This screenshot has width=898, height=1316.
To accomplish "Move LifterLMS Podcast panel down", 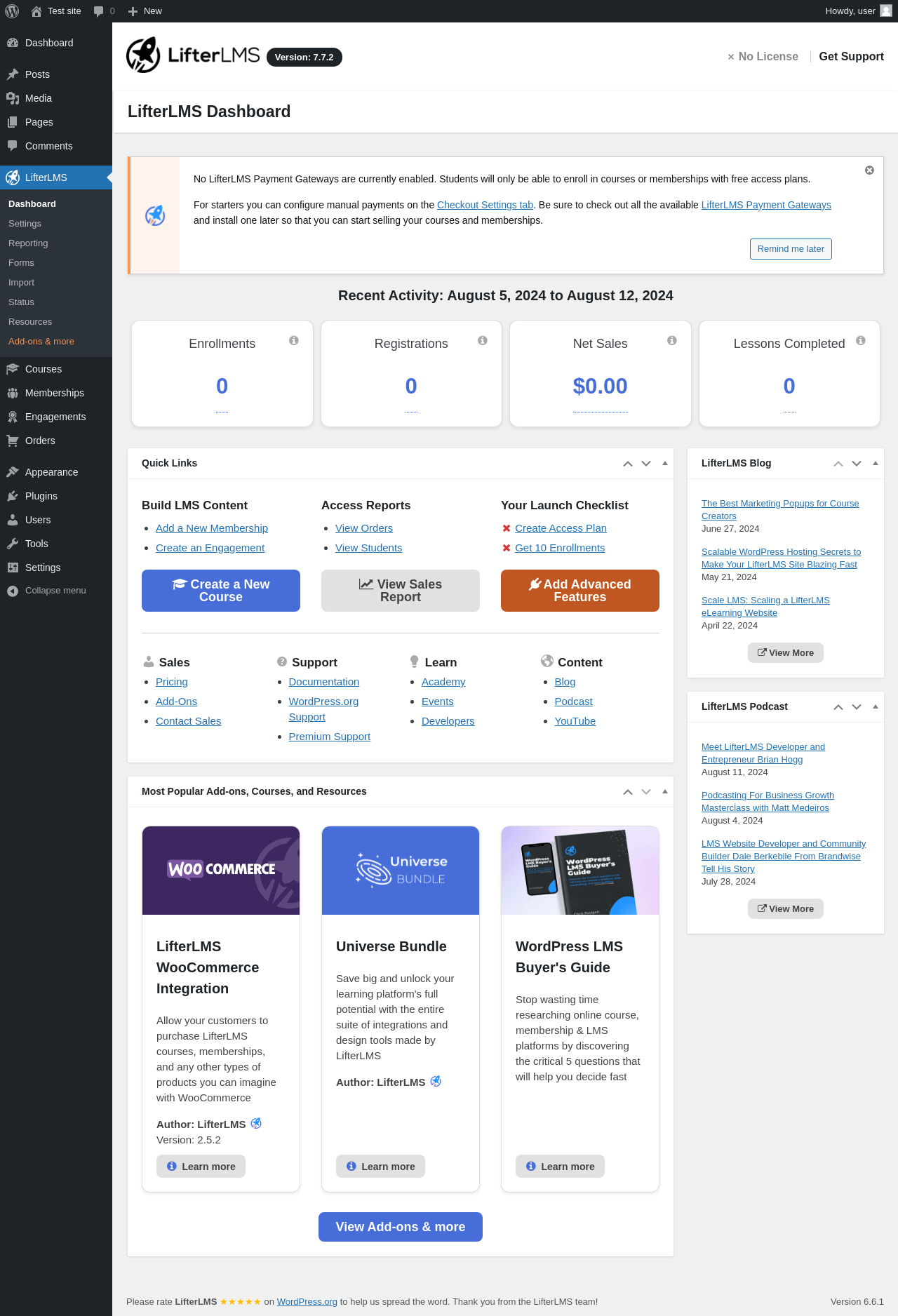I will [857, 707].
